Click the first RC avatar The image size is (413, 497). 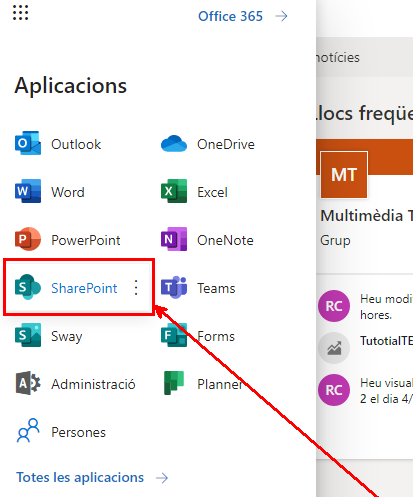(334, 306)
